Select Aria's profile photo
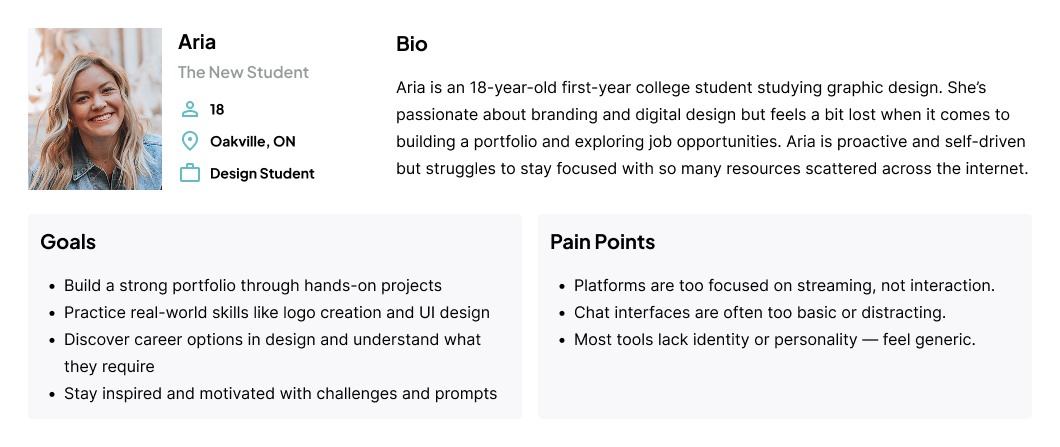The height and width of the screenshot is (447, 1060). coord(95,109)
